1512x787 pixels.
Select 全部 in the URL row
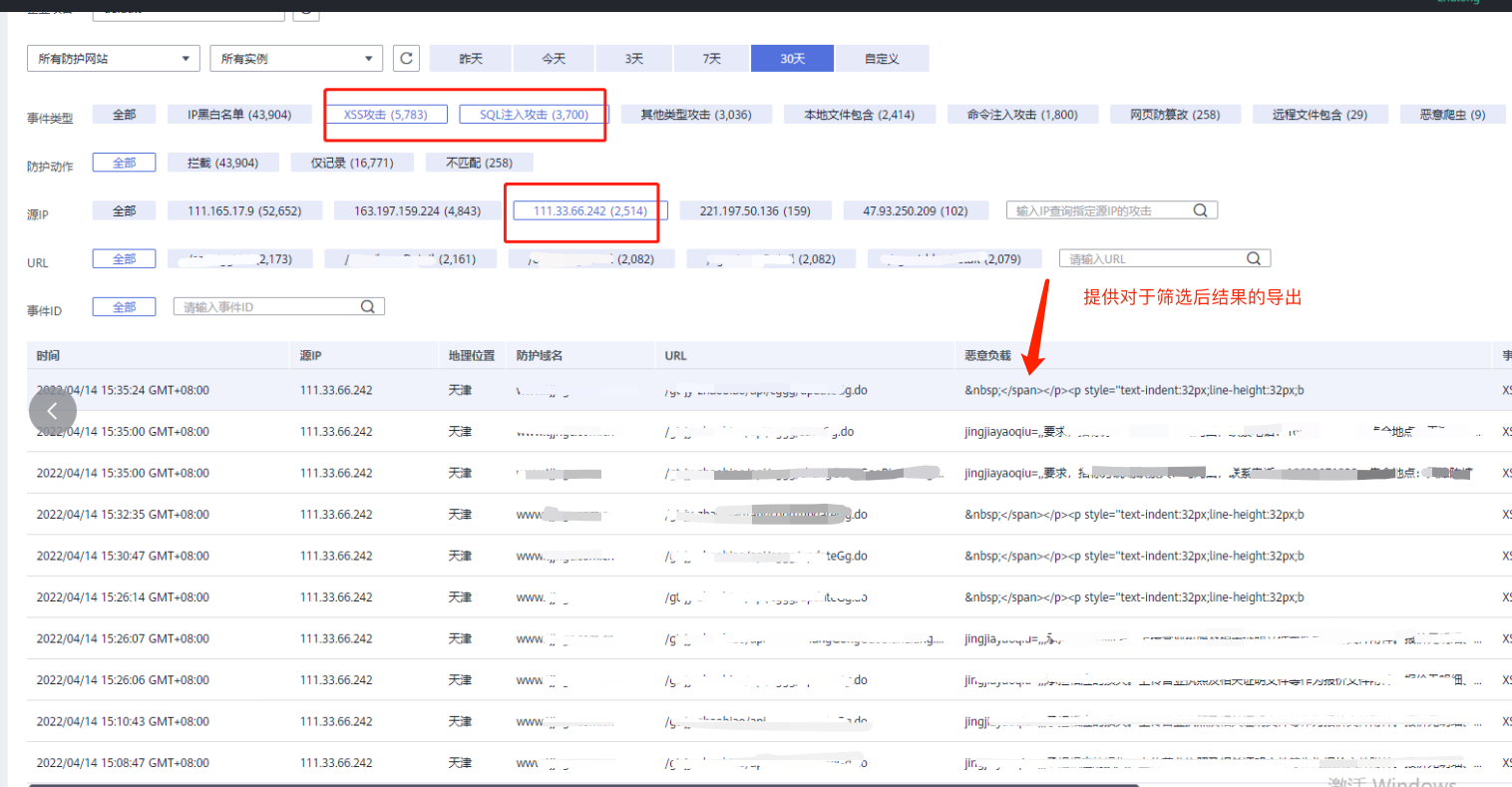pyautogui.click(x=125, y=258)
